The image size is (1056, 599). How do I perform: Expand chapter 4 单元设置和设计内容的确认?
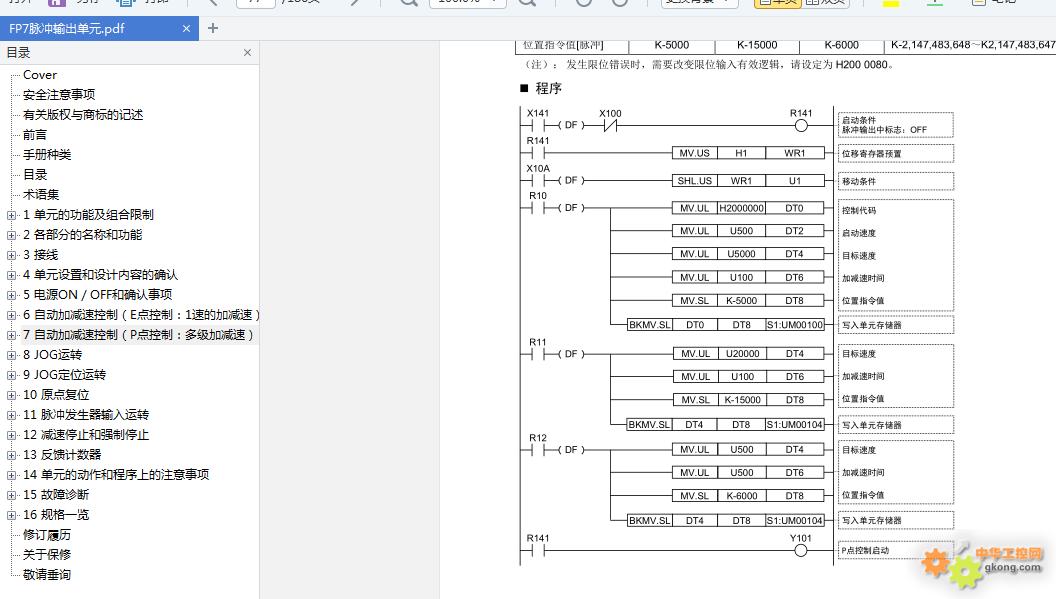[x=11, y=276]
